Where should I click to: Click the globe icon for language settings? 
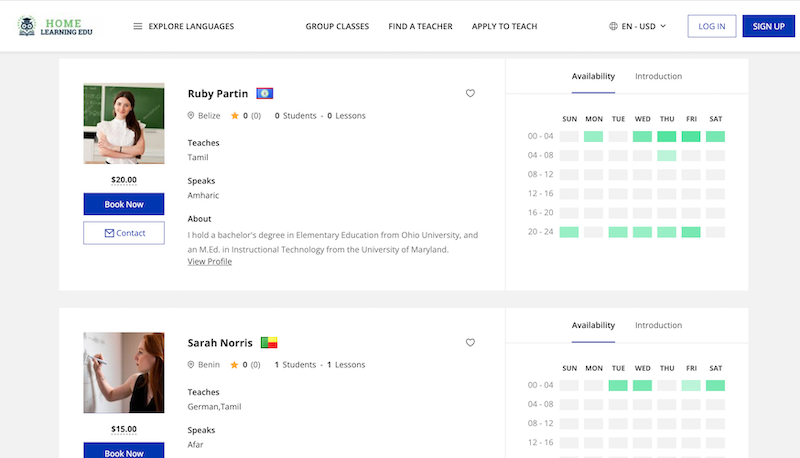[613, 26]
